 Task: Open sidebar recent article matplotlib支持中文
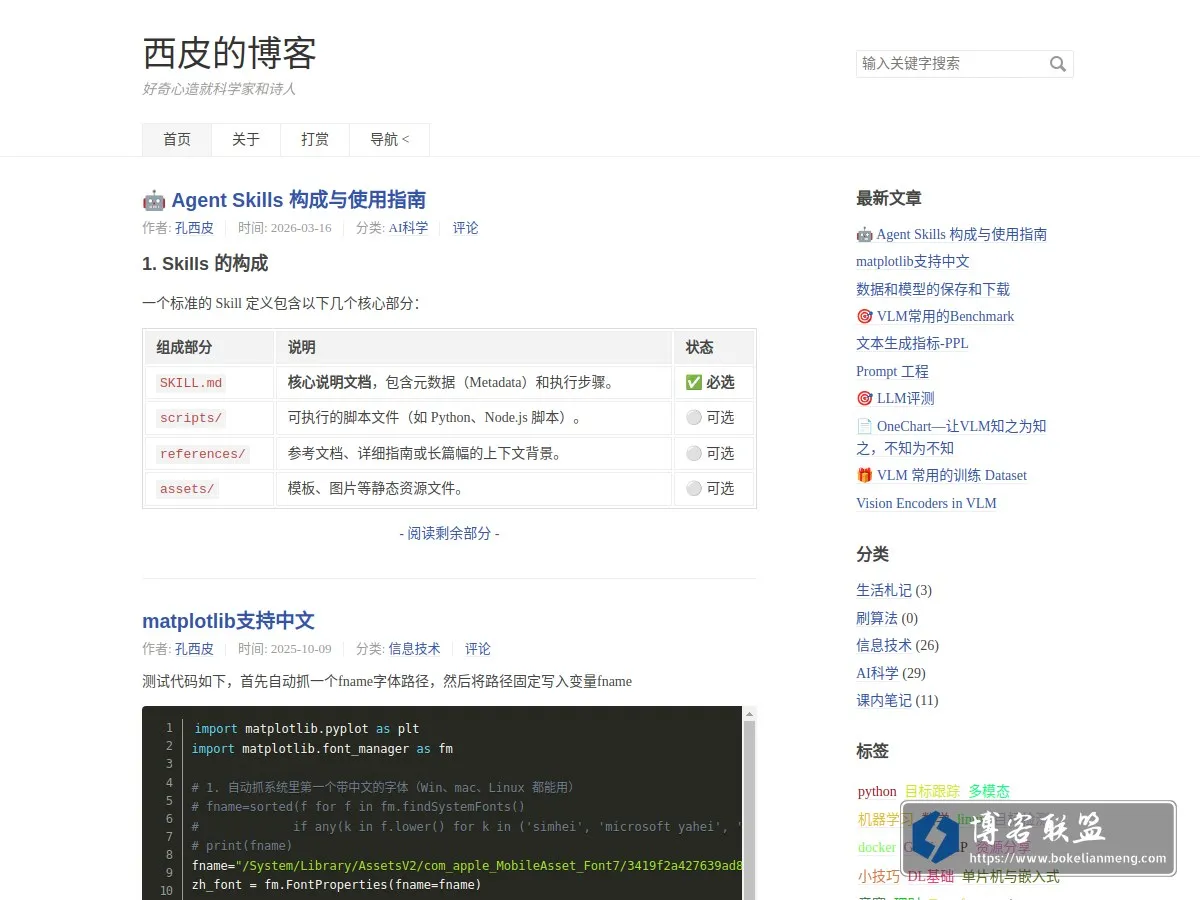click(x=913, y=262)
